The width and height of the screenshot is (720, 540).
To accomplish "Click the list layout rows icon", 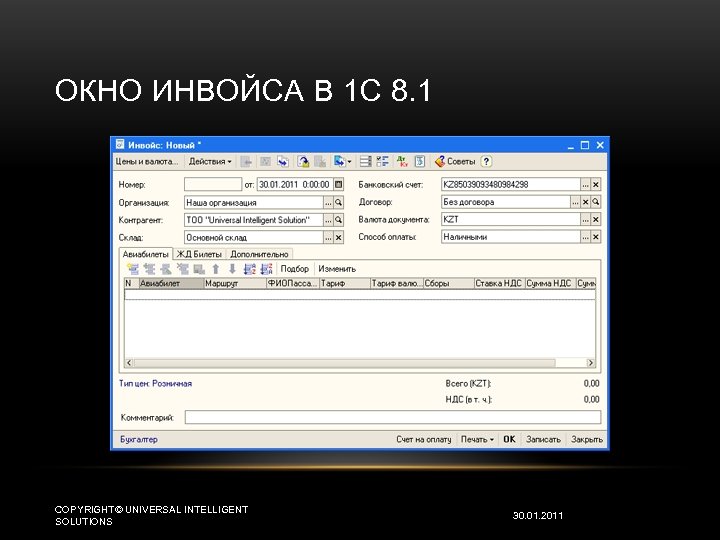I will (x=366, y=162).
